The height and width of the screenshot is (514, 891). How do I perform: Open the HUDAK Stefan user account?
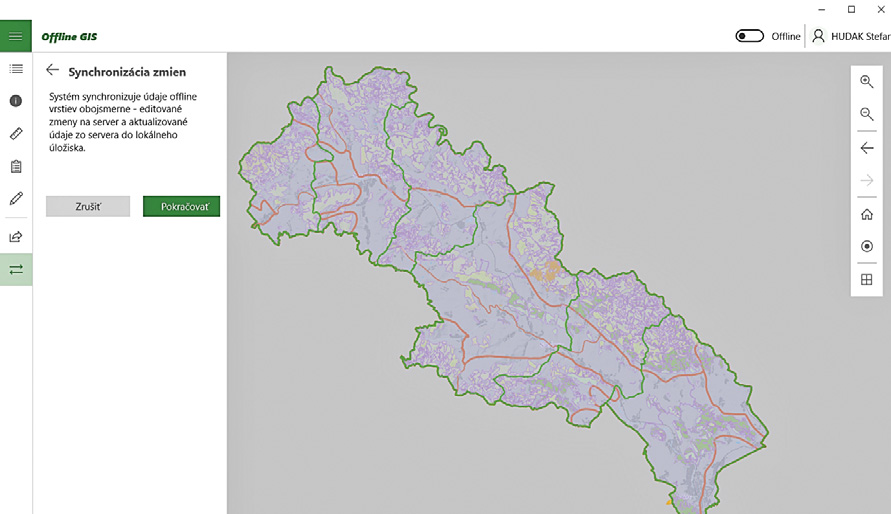849,36
